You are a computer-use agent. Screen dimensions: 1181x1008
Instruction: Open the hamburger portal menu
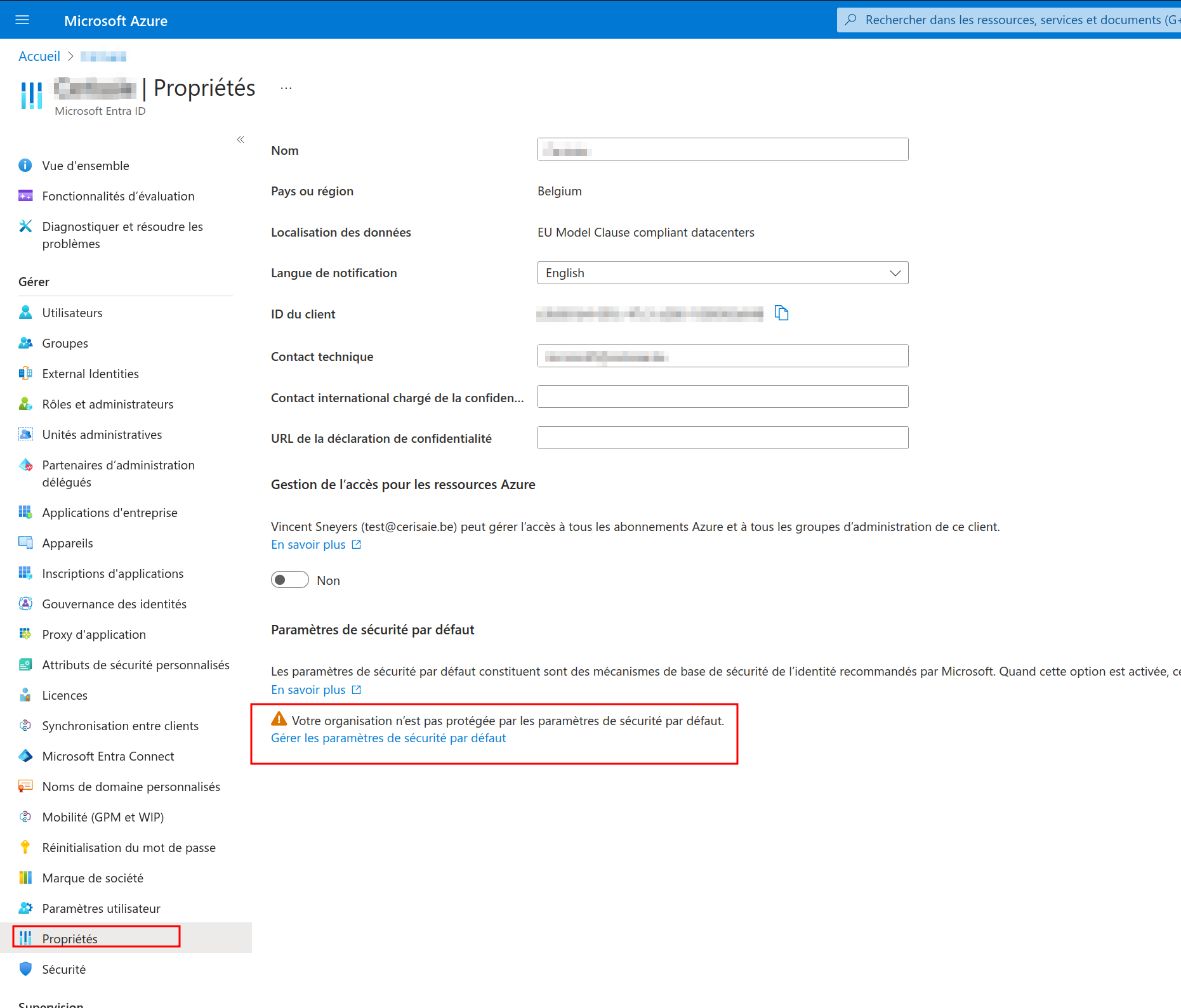[22, 20]
